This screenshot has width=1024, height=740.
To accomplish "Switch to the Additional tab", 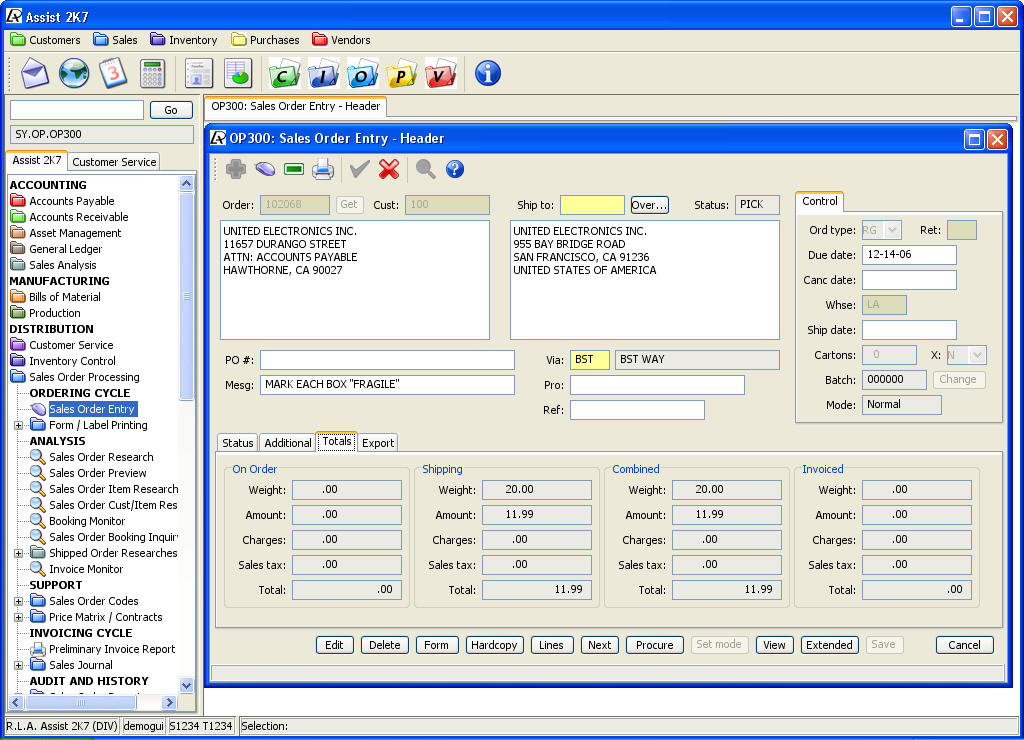I will [287, 443].
